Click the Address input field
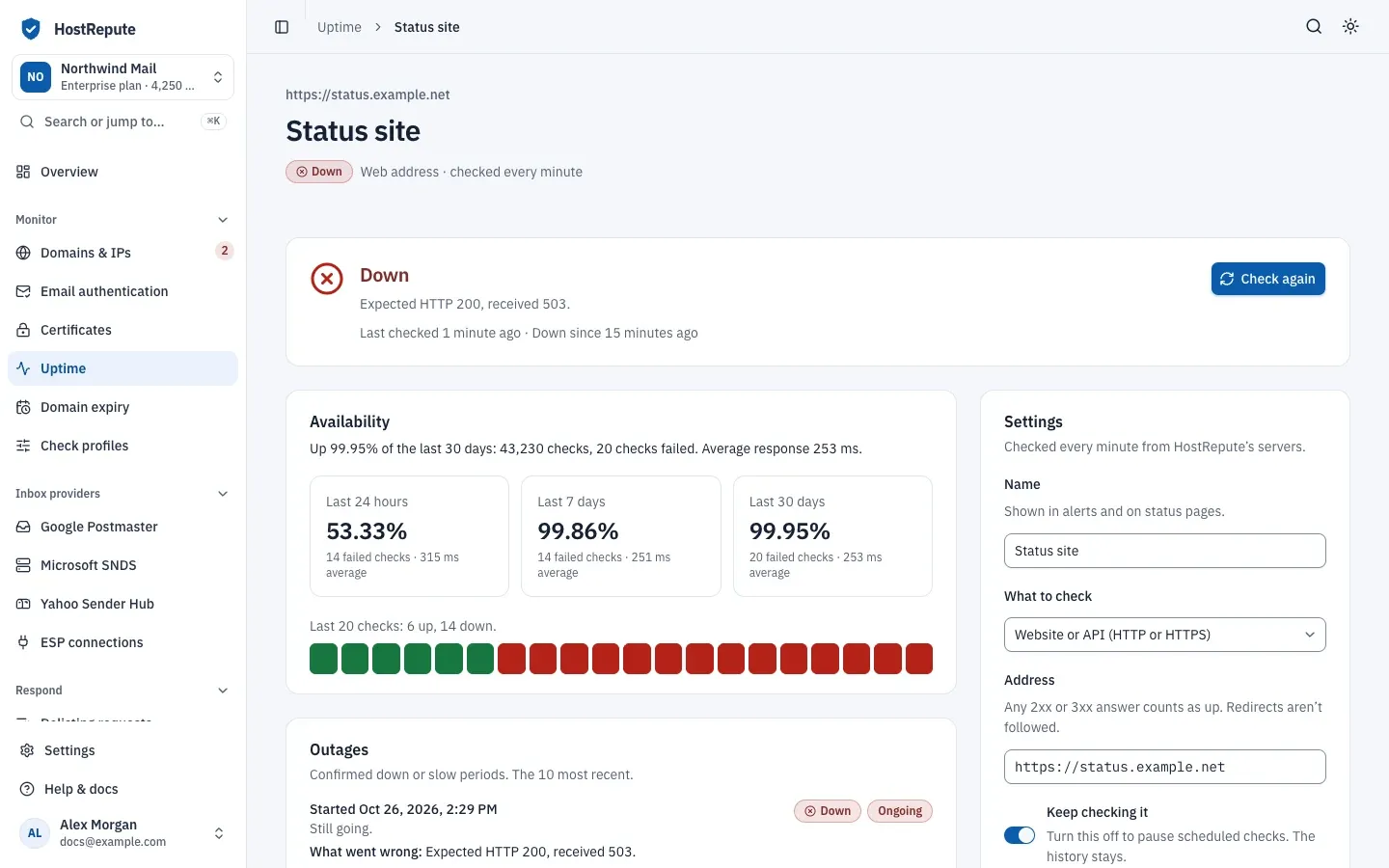Viewport: 1389px width, 868px height. tap(1164, 767)
